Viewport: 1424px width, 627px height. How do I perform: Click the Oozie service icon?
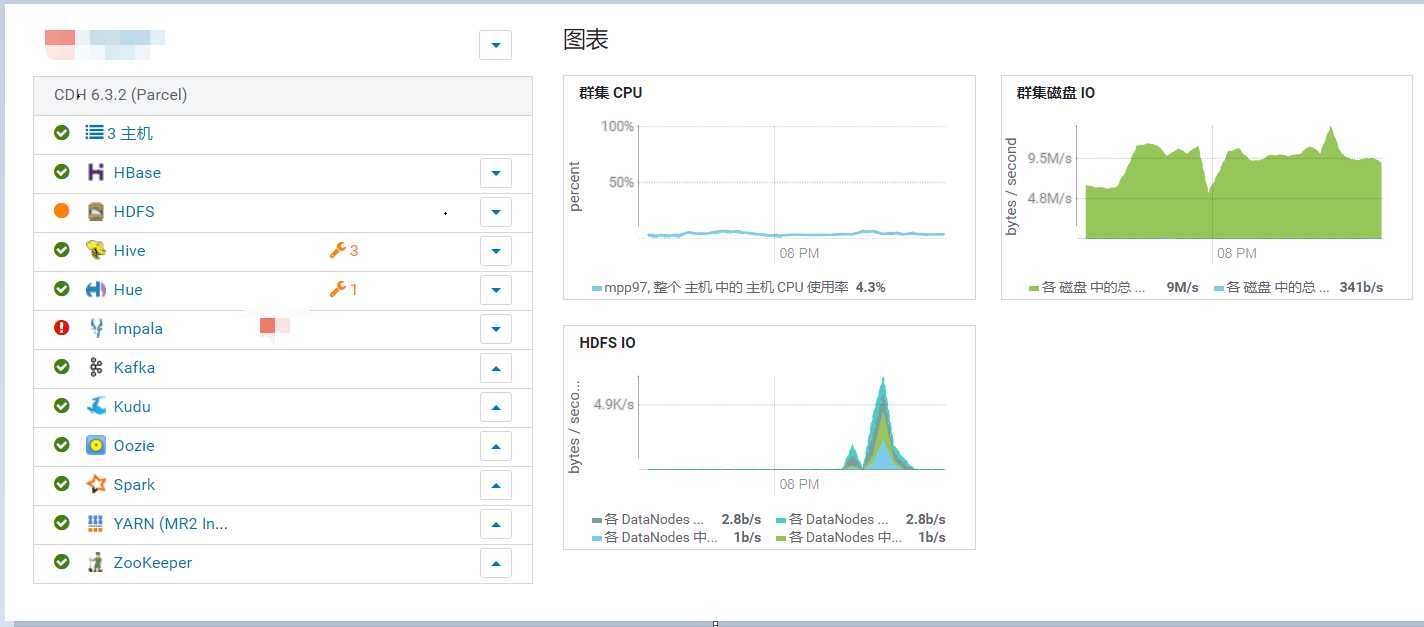point(96,445)
